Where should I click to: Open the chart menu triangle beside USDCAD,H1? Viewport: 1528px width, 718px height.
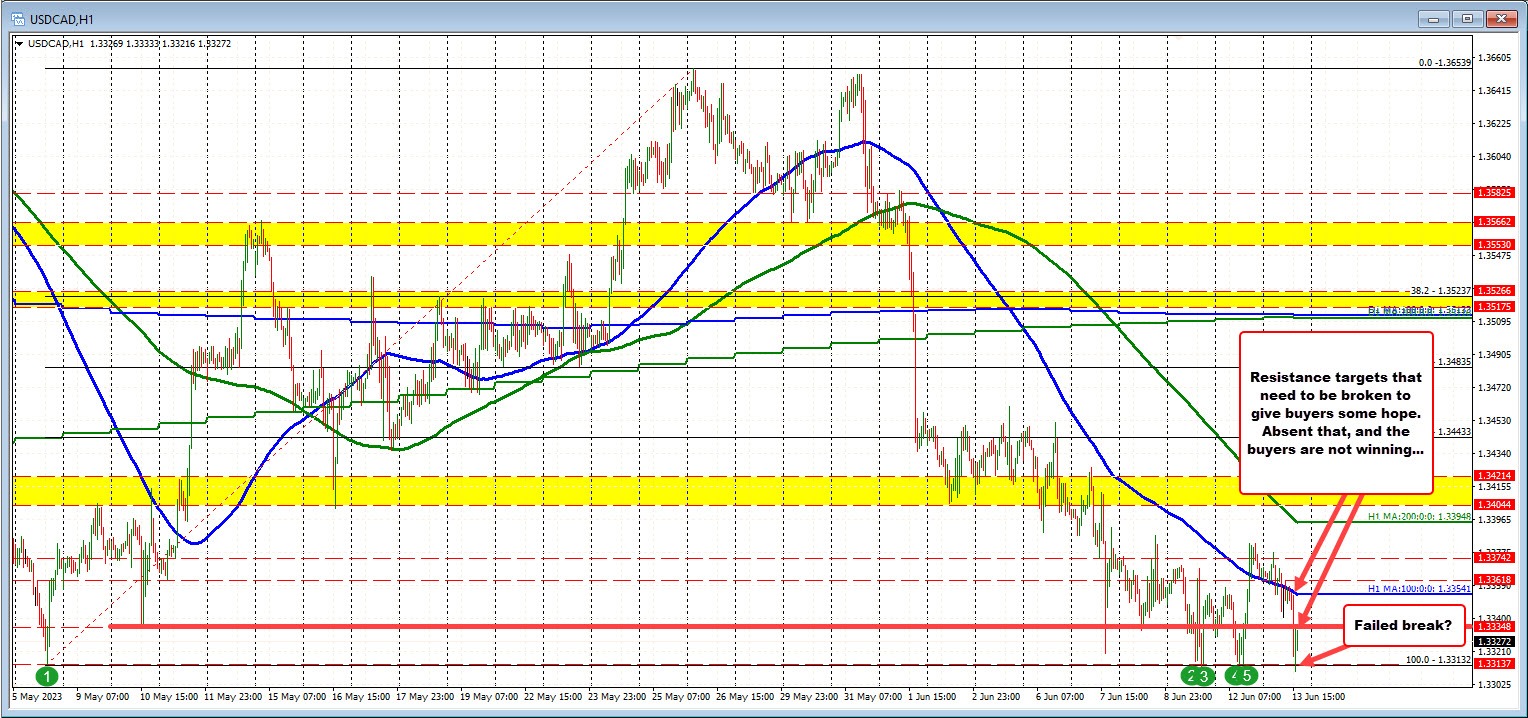click(x=20, y=42)
